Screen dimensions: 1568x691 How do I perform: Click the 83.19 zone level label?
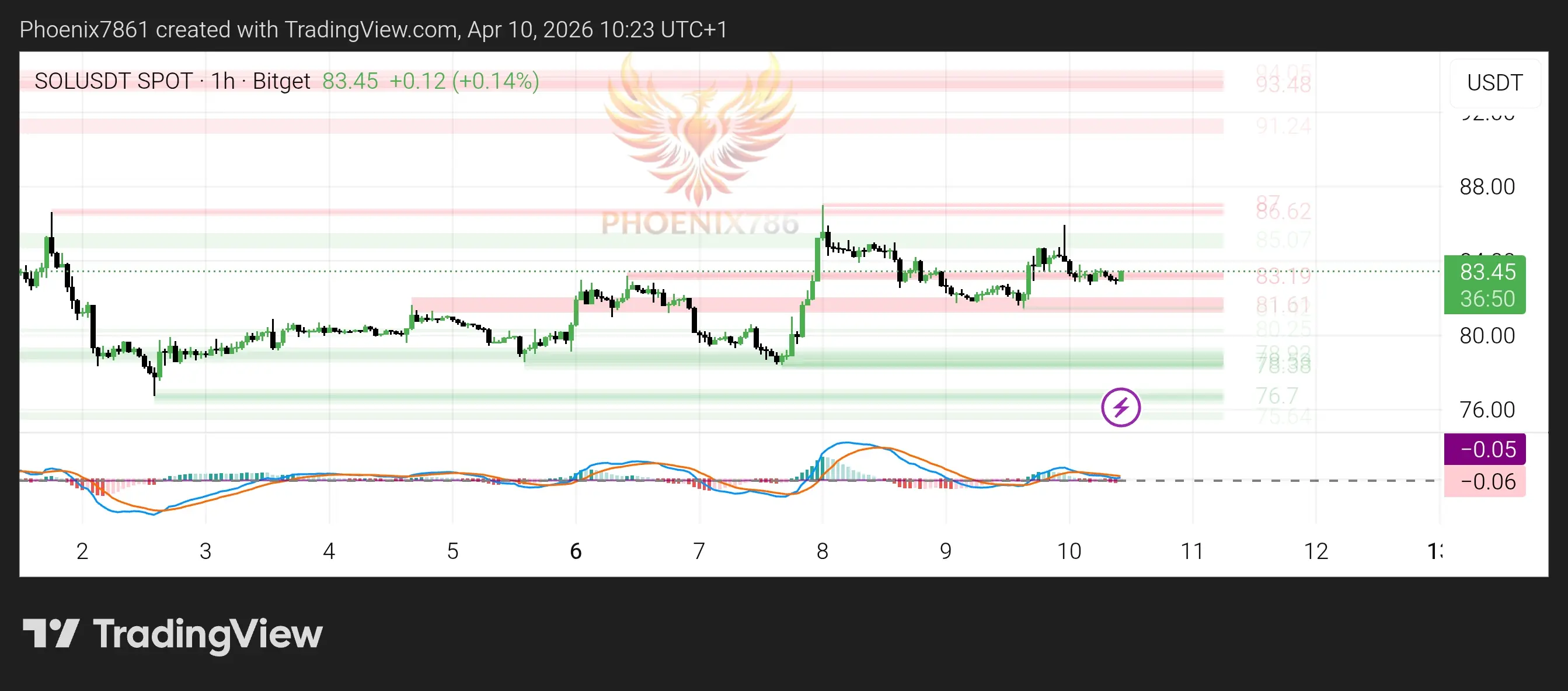(x=1283, y=276)
